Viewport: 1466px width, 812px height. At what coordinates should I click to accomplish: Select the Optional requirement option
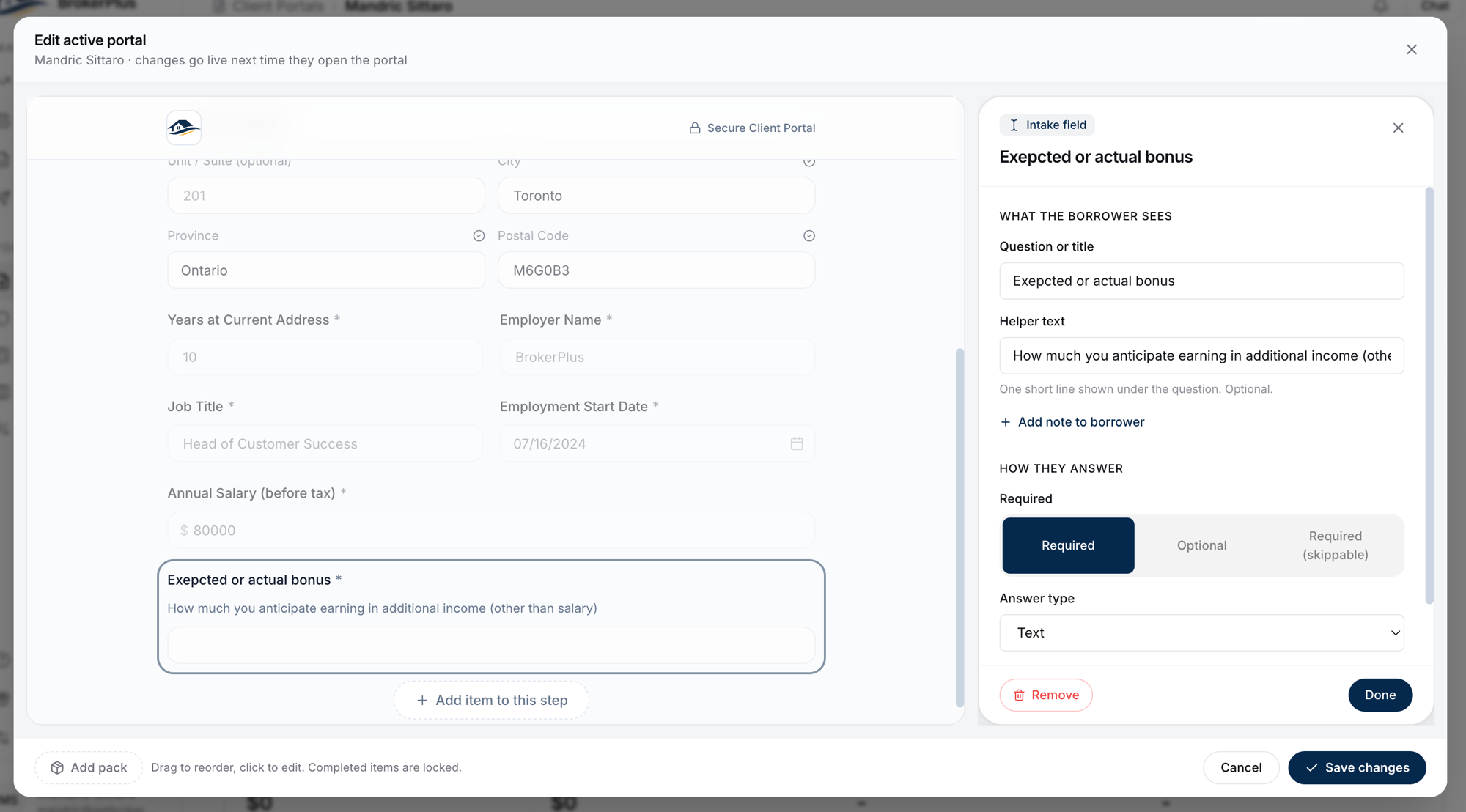tap(1201, 545)
